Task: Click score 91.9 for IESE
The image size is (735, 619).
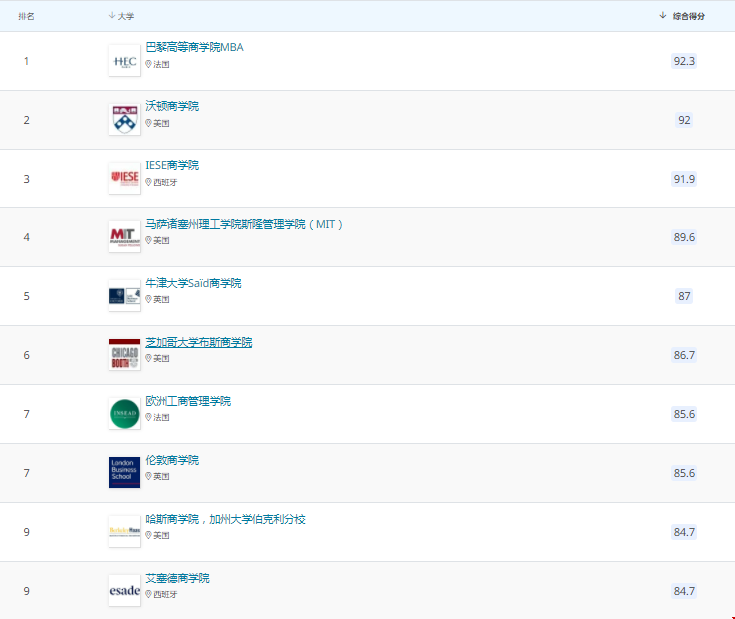Action: (x=684, y=179)
